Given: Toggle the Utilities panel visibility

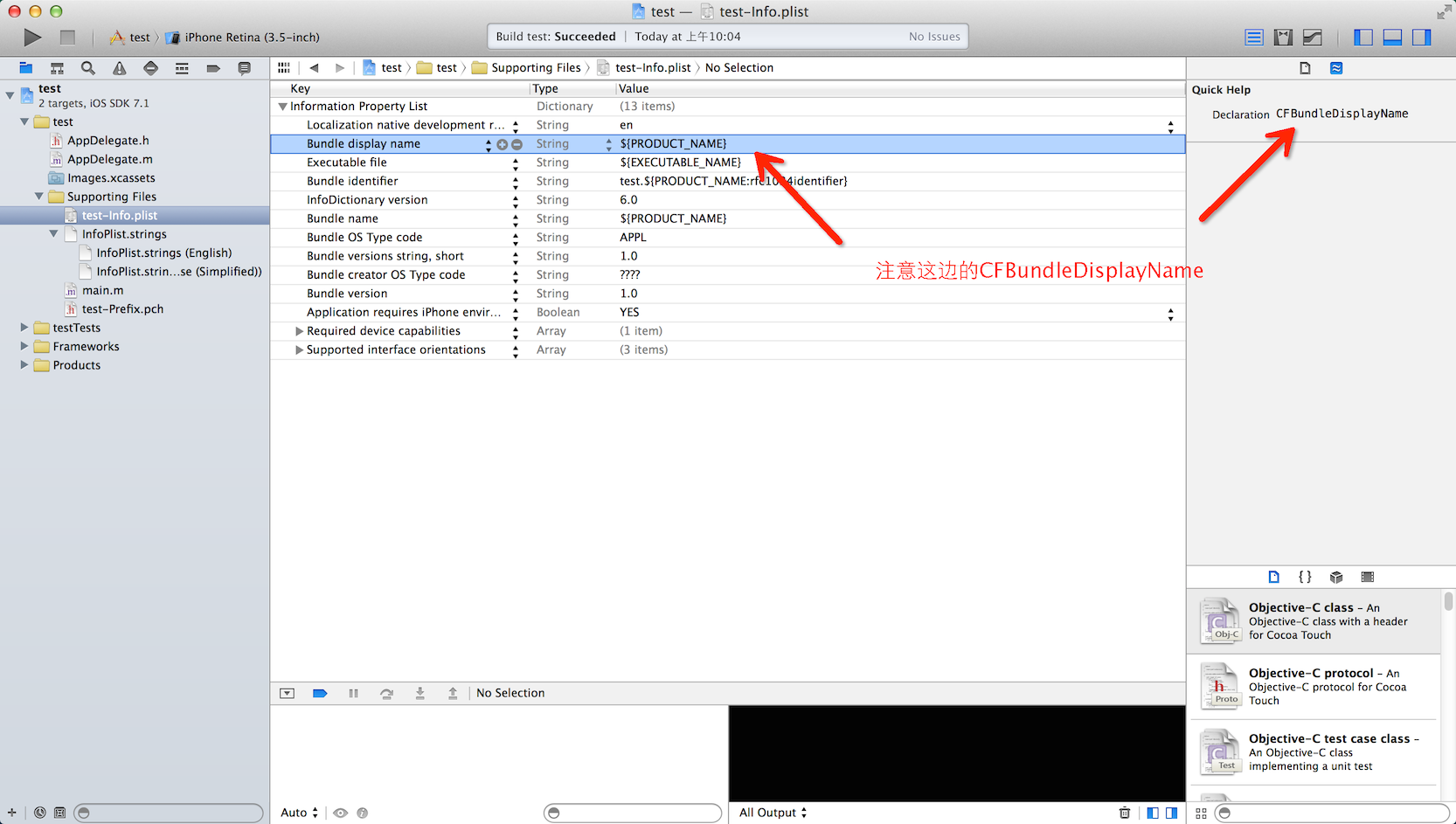Looking at the screenshot, I should click(x=1422, y=37).
